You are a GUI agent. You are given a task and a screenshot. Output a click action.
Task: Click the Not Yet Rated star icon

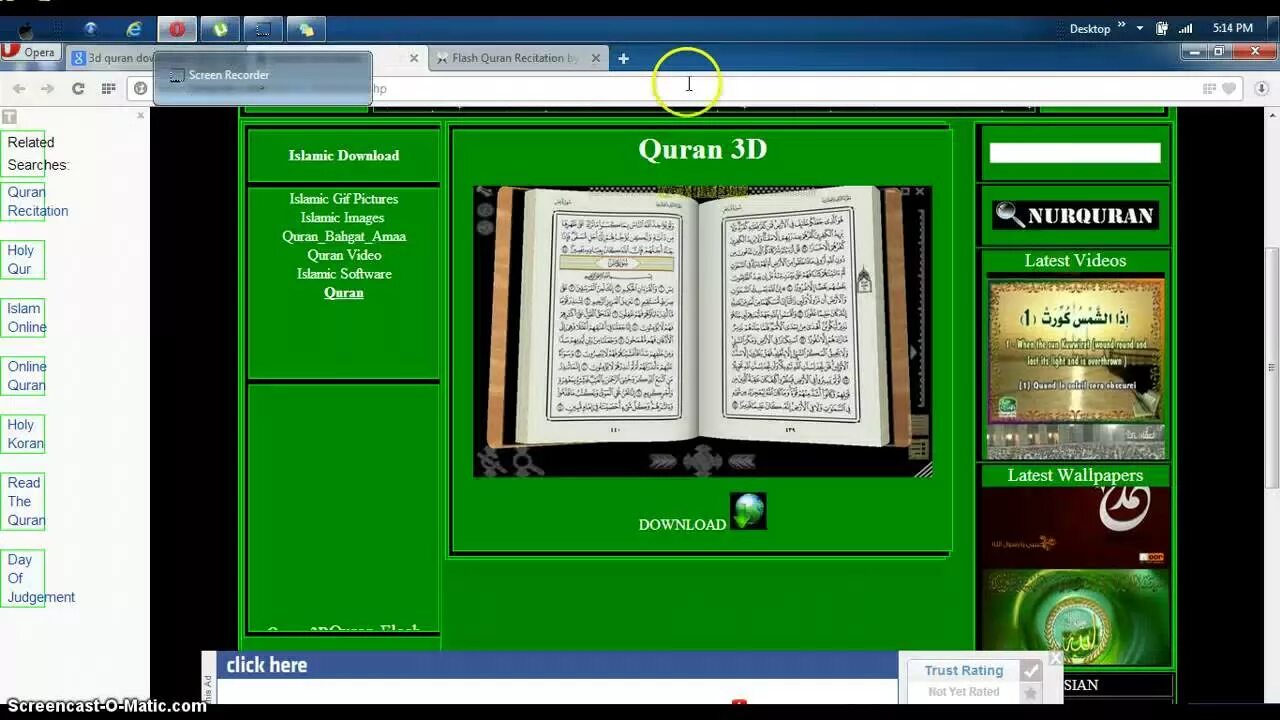click(x=1029, y=692)
